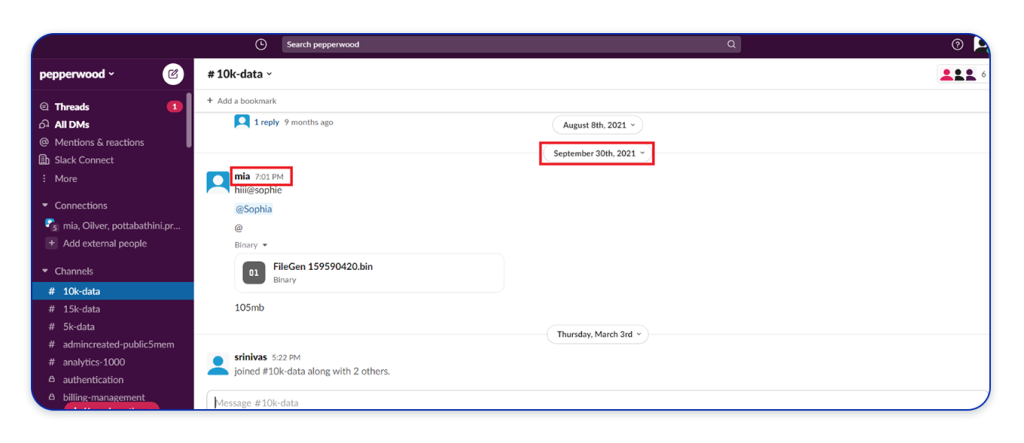
Task: Open the 1 reply thread link
Action: coord(266,122)
